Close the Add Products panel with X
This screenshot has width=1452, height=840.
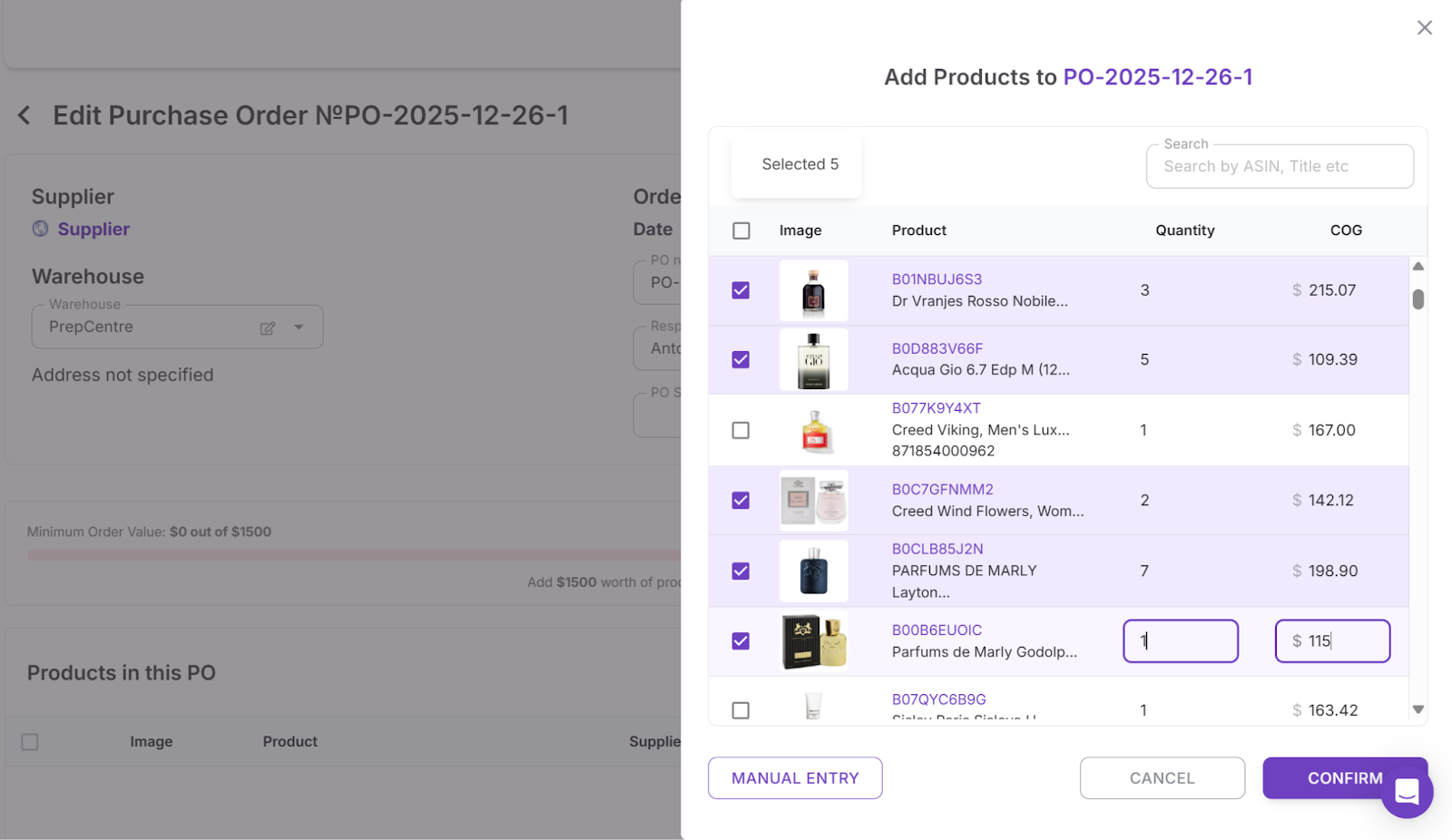click(1424, 28)
